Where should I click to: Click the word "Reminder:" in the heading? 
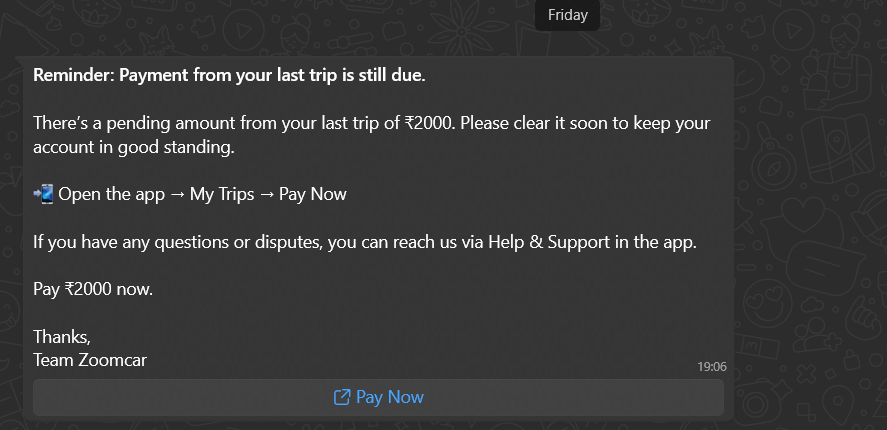coord(70,75)
